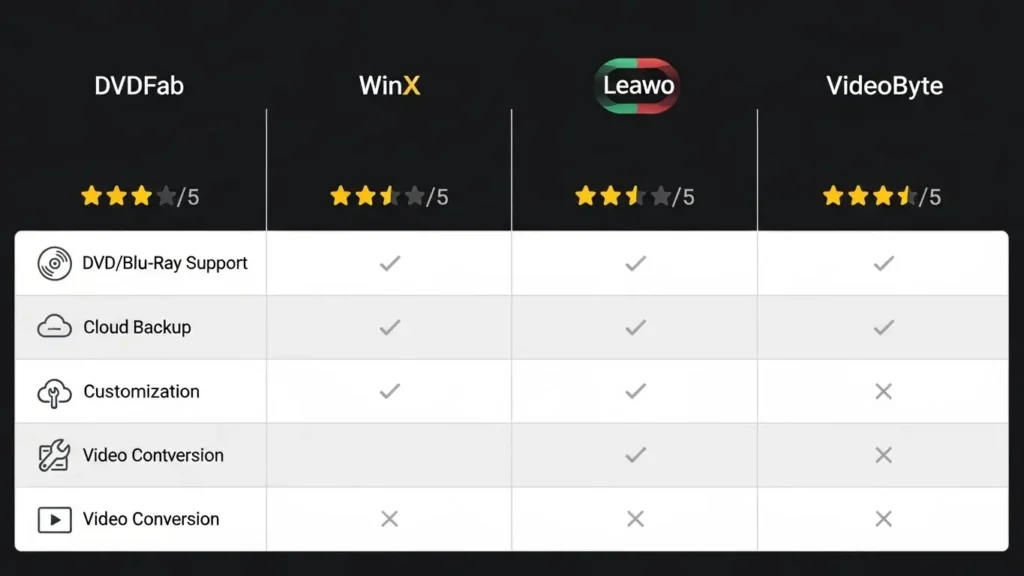The height and width of the screenshot is (576, 1024).
Task: Click the highlighted Leawo badge
Action: click(638, 86)
